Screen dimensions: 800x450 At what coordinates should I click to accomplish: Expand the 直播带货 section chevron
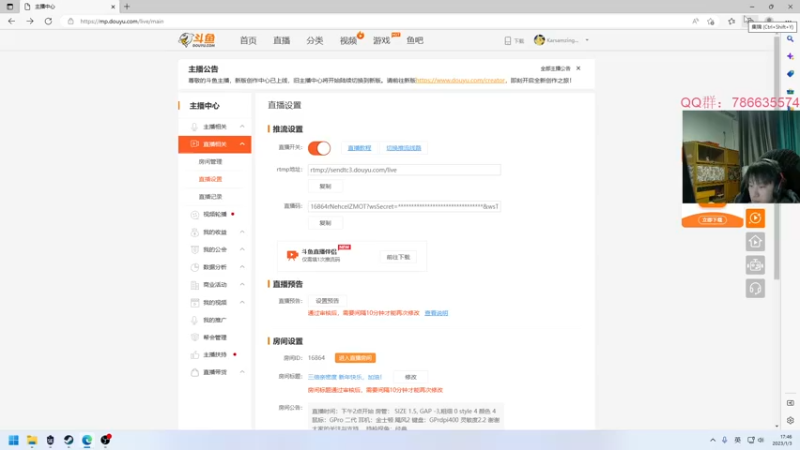point(242,372)
